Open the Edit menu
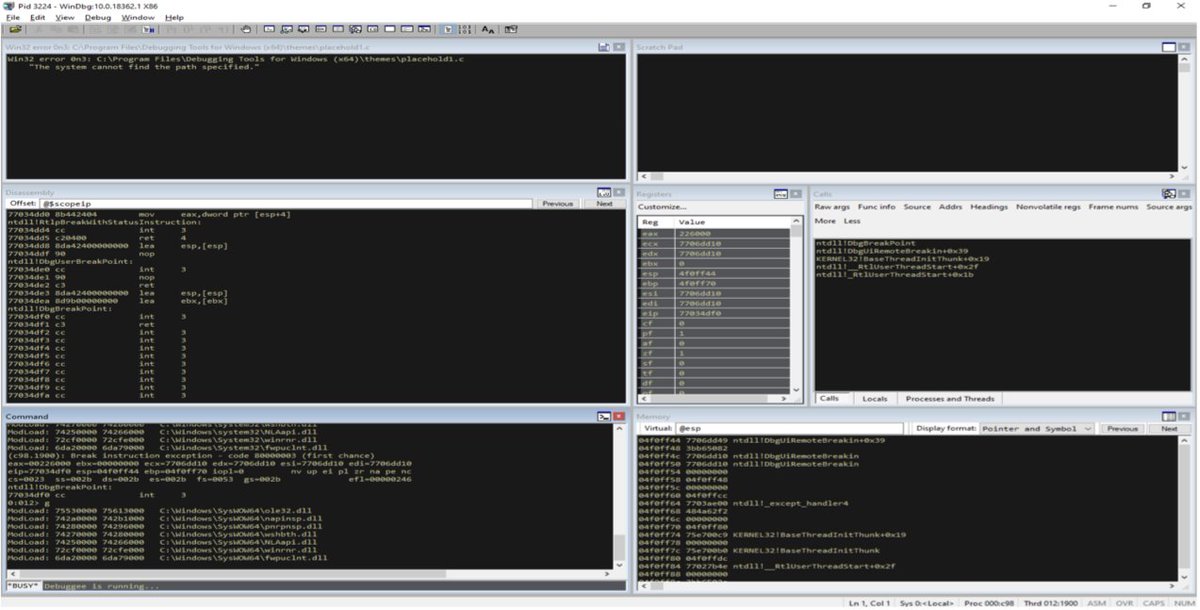The height and width of the screenshot is (610, 1200). tap(37, 17)
